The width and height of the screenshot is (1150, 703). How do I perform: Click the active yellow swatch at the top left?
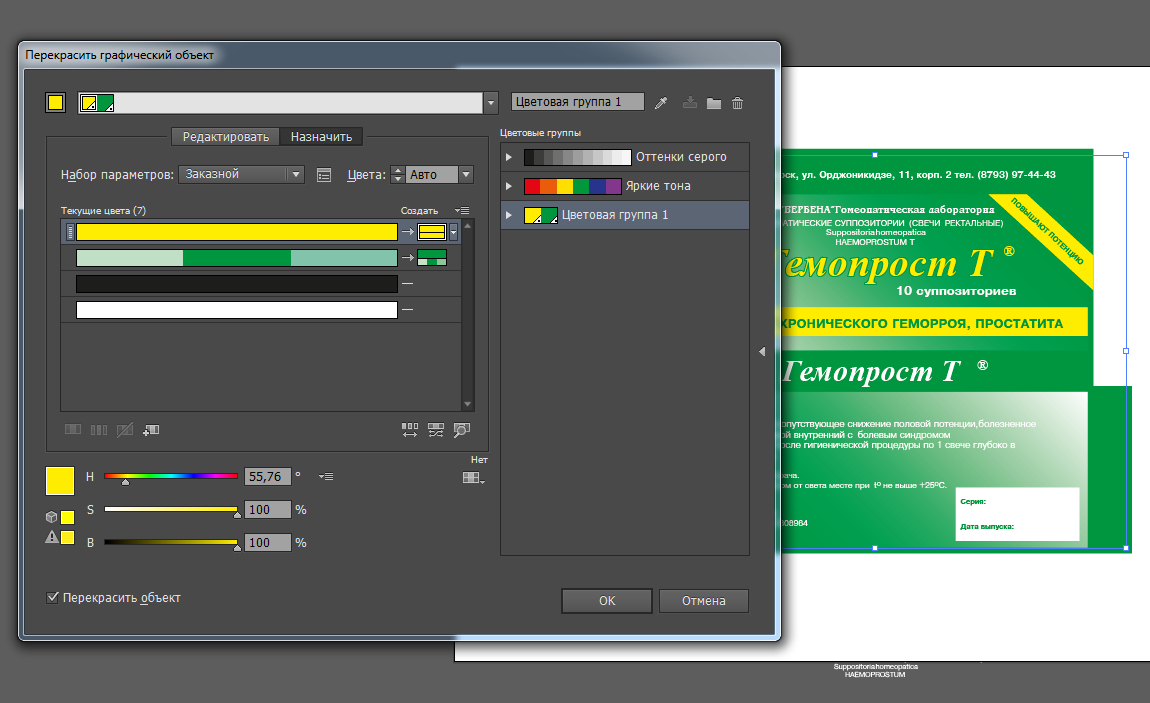[56, 103]
